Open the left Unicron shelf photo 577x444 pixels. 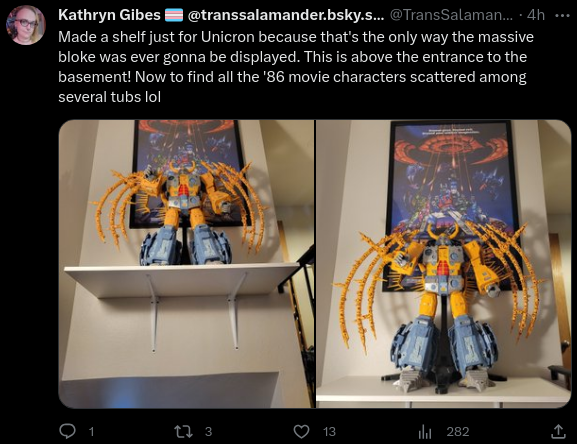(x=187, y=264)
